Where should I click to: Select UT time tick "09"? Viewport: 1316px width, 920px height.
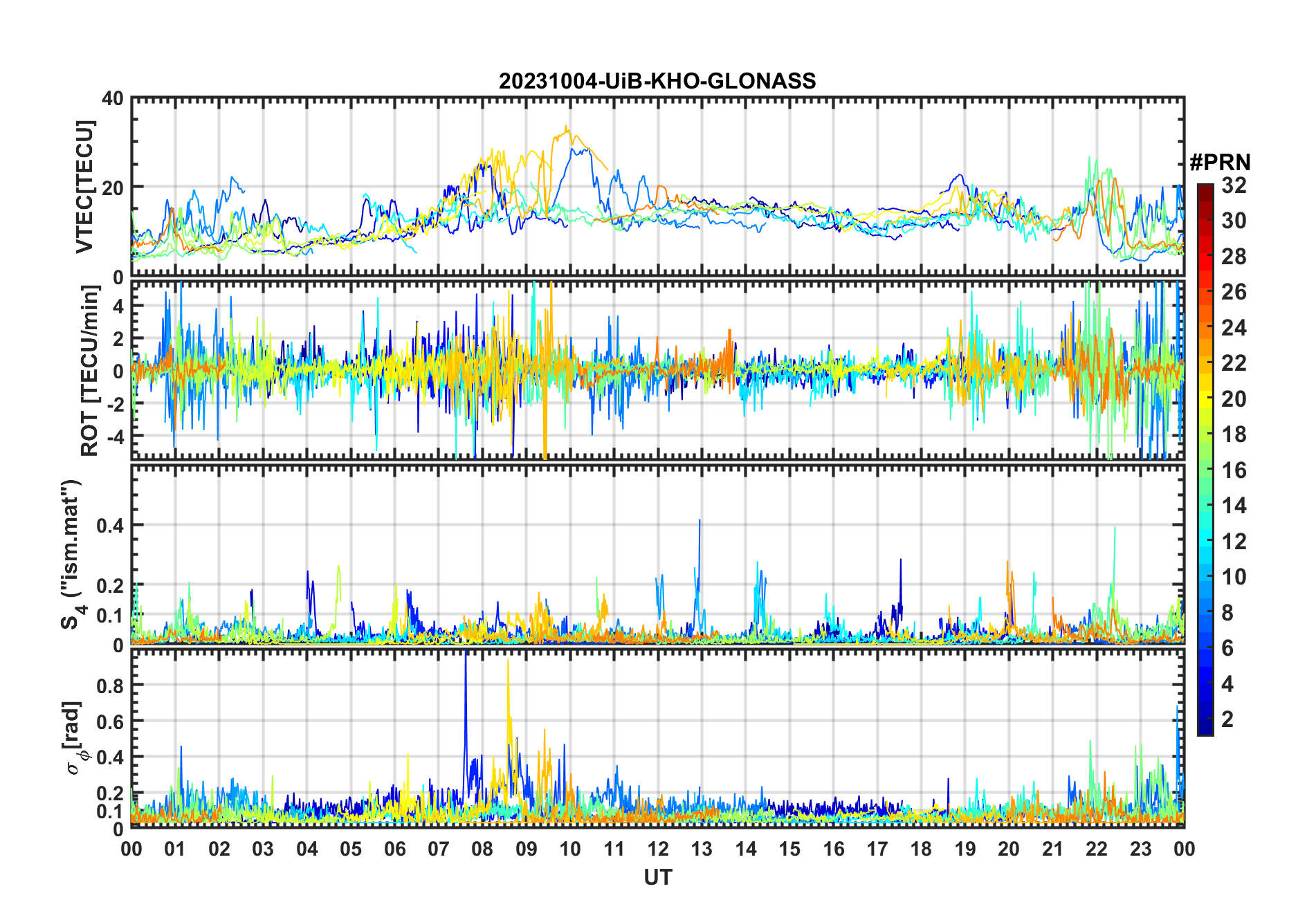[x=527, y=849]
